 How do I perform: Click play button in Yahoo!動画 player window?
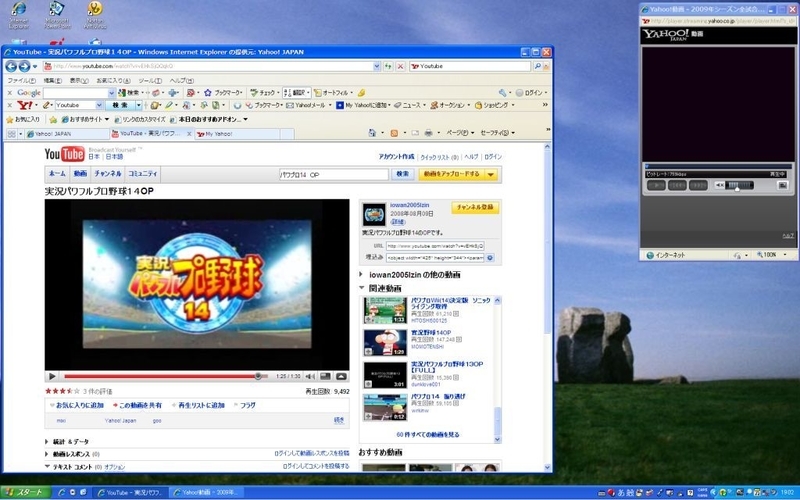[656, 185]
